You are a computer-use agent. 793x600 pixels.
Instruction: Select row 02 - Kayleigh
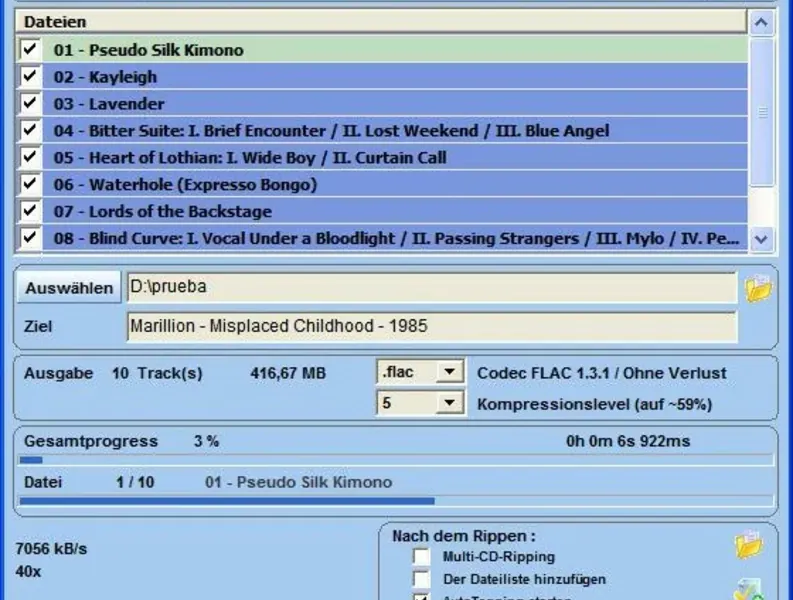click(394, 76)
